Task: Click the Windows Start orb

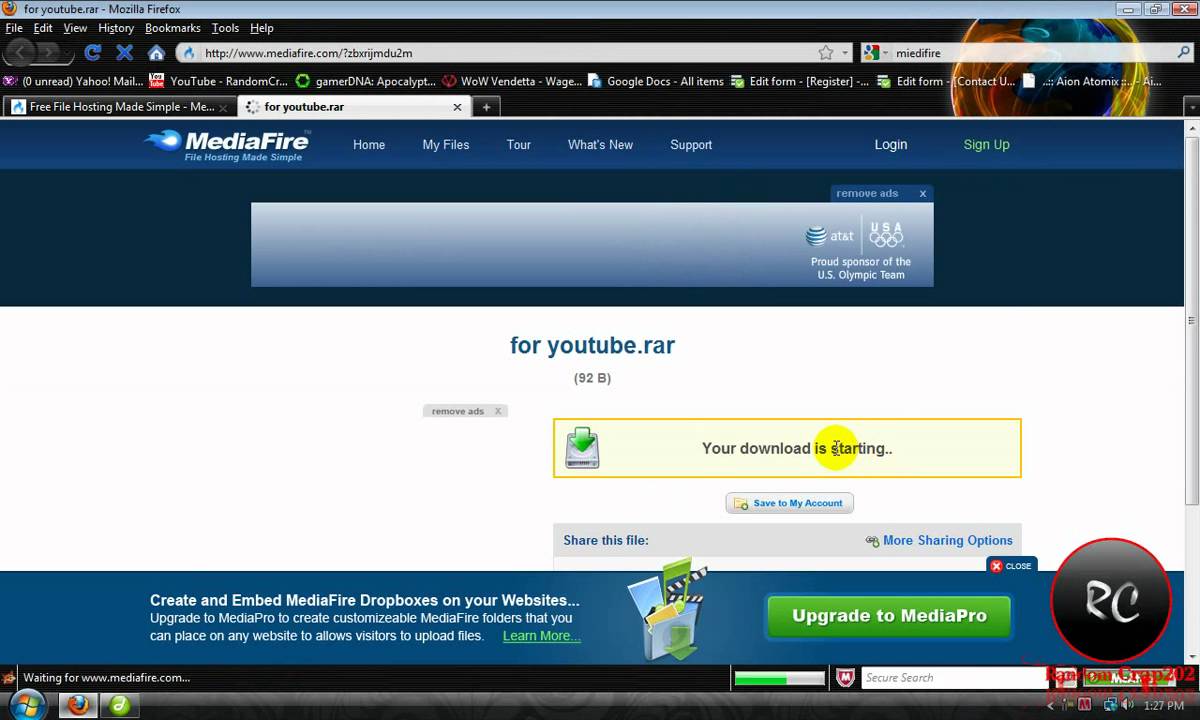Action: (27, 706)
